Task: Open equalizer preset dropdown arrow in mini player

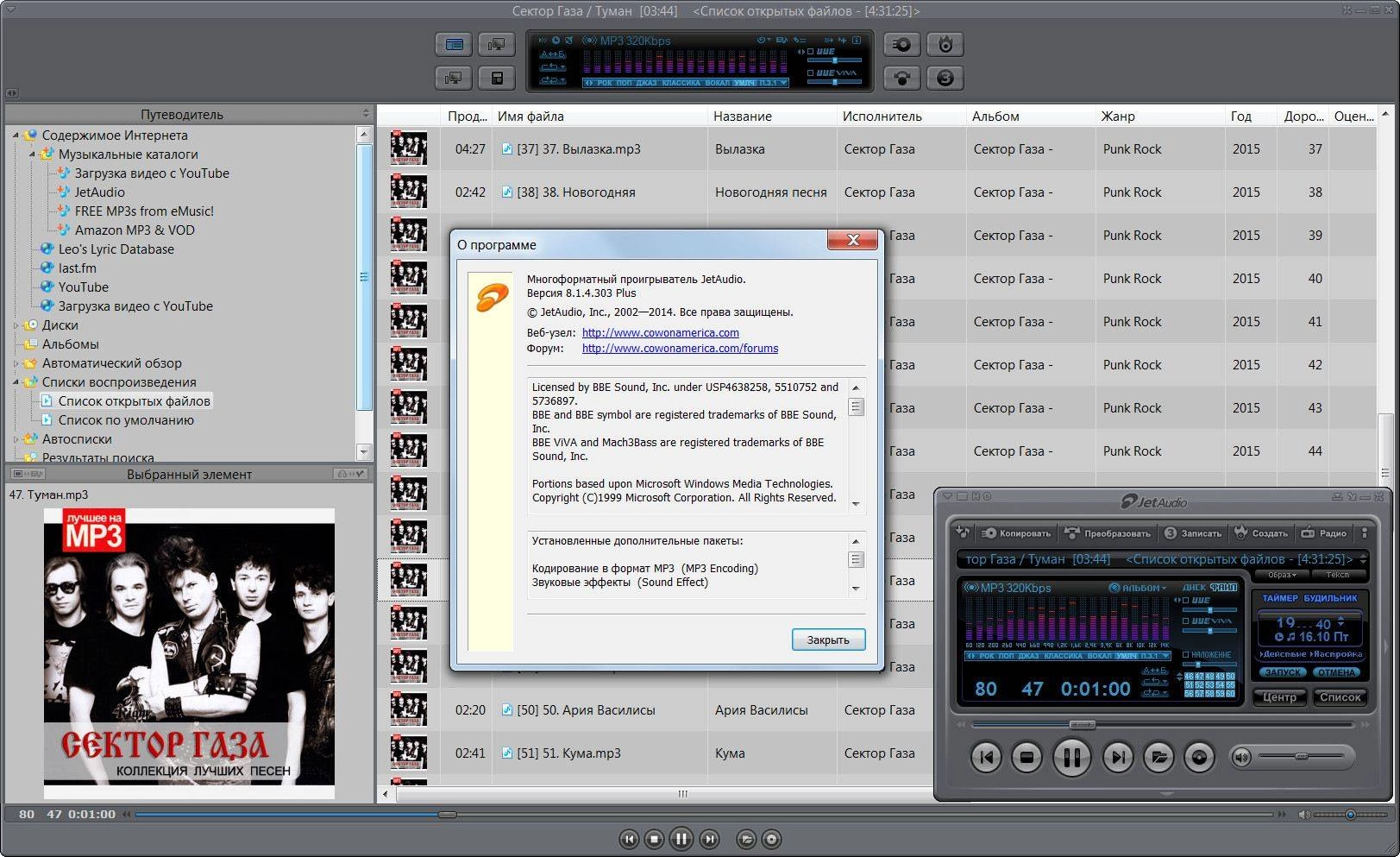Action: [1166, 656]
